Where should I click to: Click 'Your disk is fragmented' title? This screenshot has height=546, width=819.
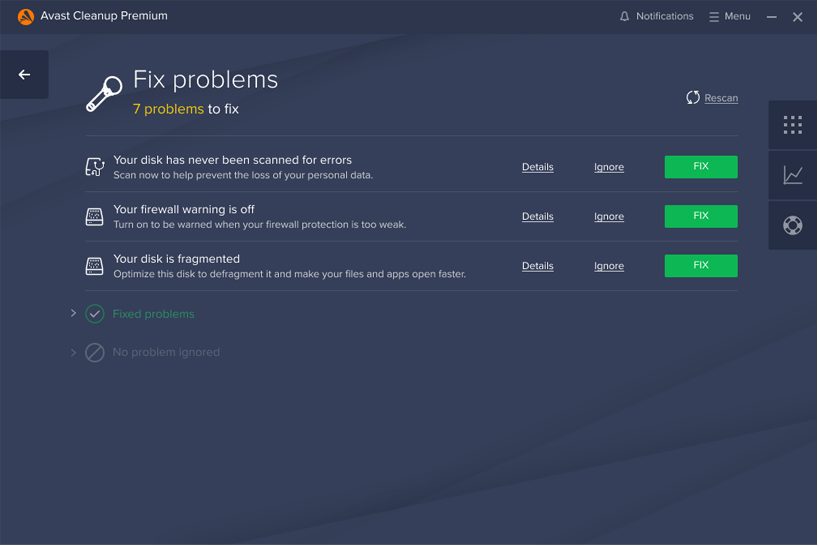click(x=177, y=259)
